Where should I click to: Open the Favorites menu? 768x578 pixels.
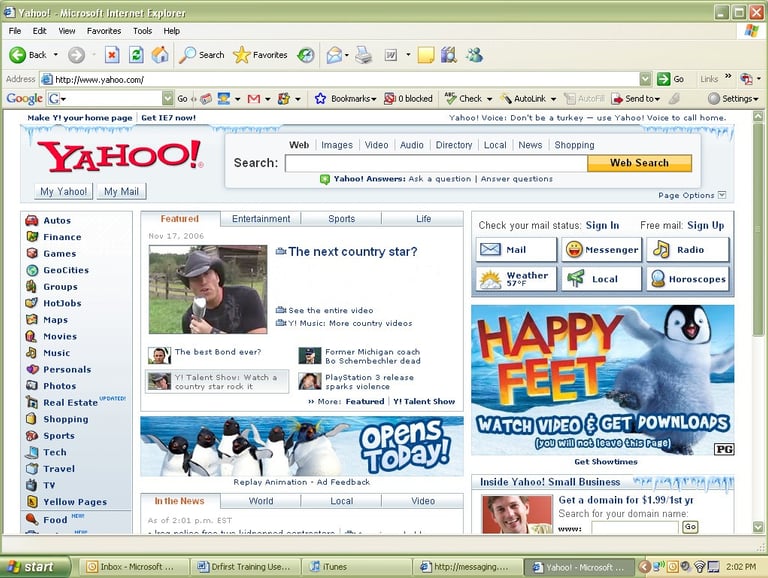tap(104, 31)
